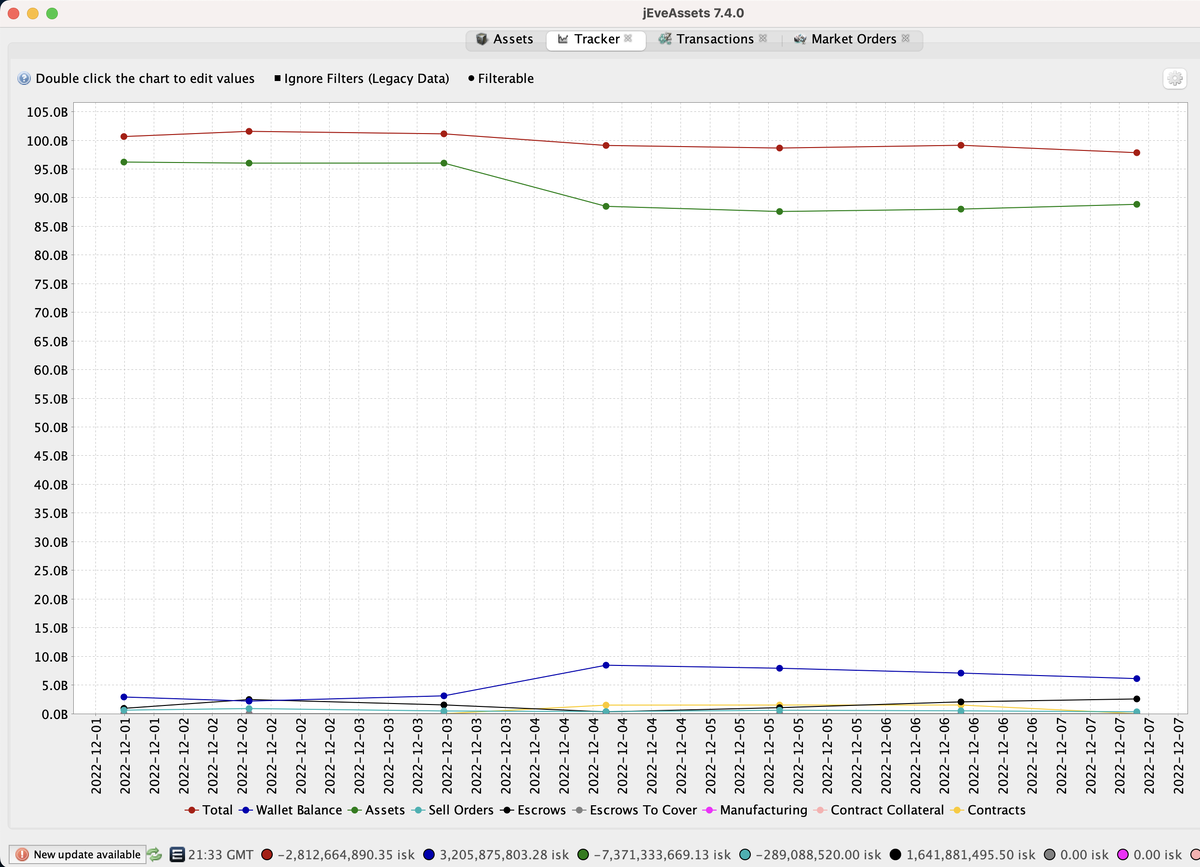Click the gray circle beside first 0.00 isk

(1050, 854)
